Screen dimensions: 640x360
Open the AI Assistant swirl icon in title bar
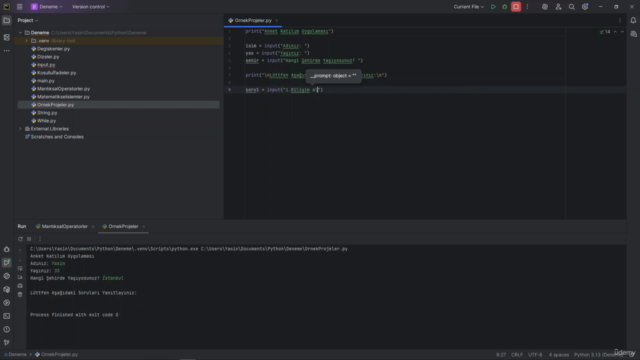point(544,7)
